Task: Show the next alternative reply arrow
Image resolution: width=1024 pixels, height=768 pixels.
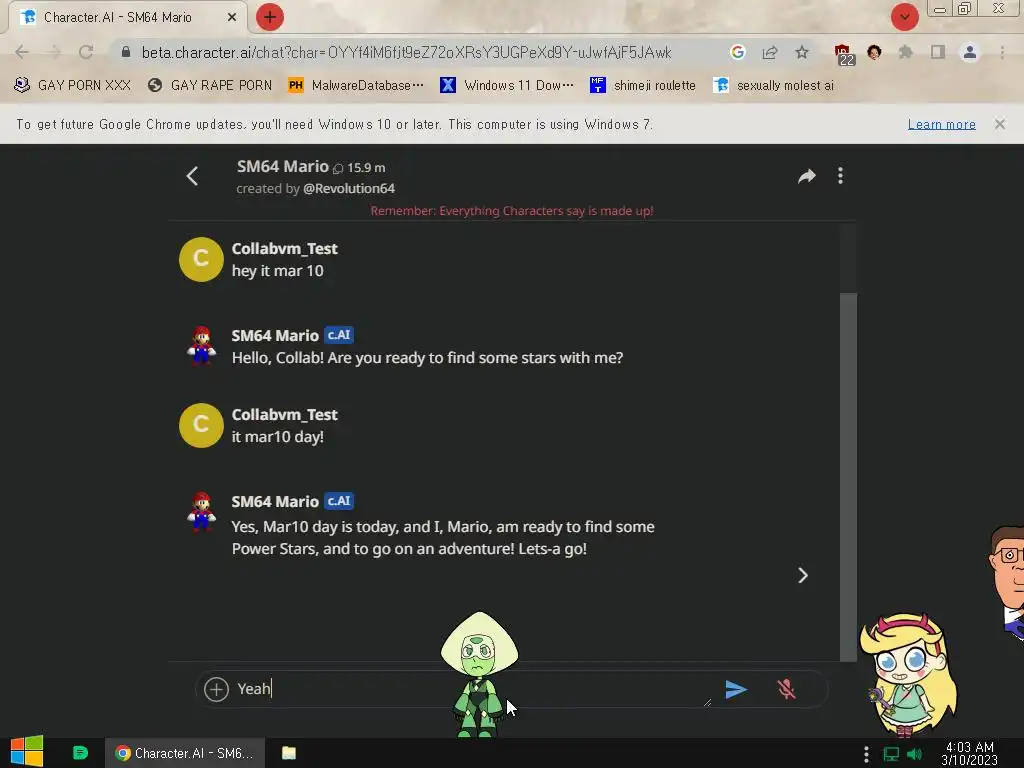Action: point(803,575)
